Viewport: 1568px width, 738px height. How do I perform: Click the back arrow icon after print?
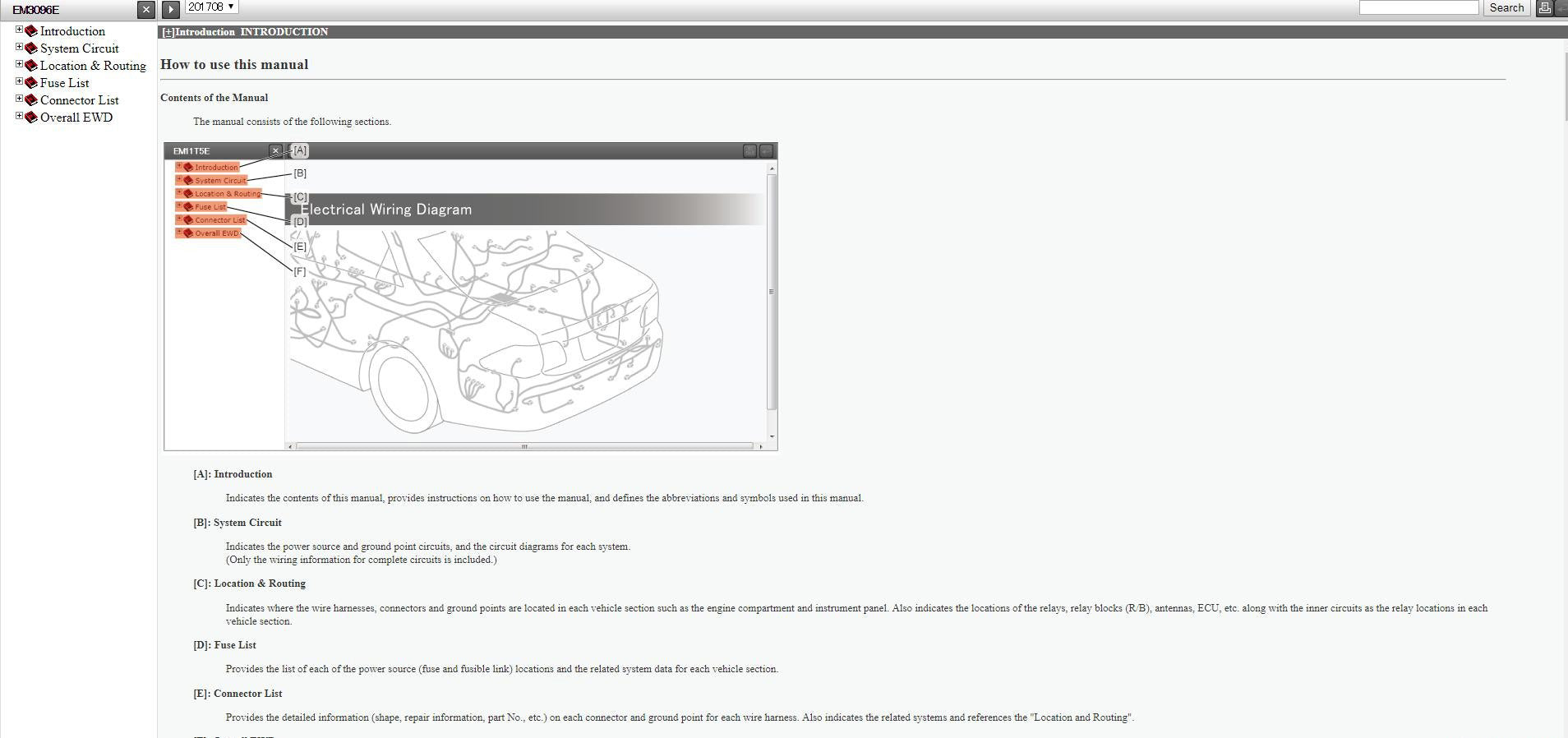click(1561, 8)
